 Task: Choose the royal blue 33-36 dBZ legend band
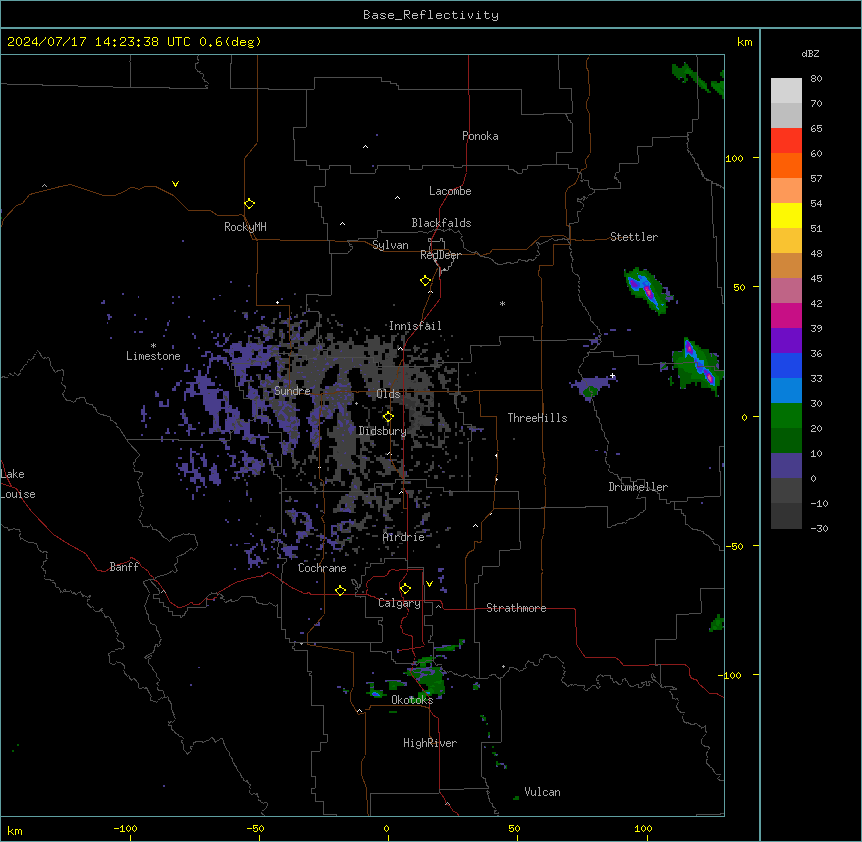coord(786,365)
